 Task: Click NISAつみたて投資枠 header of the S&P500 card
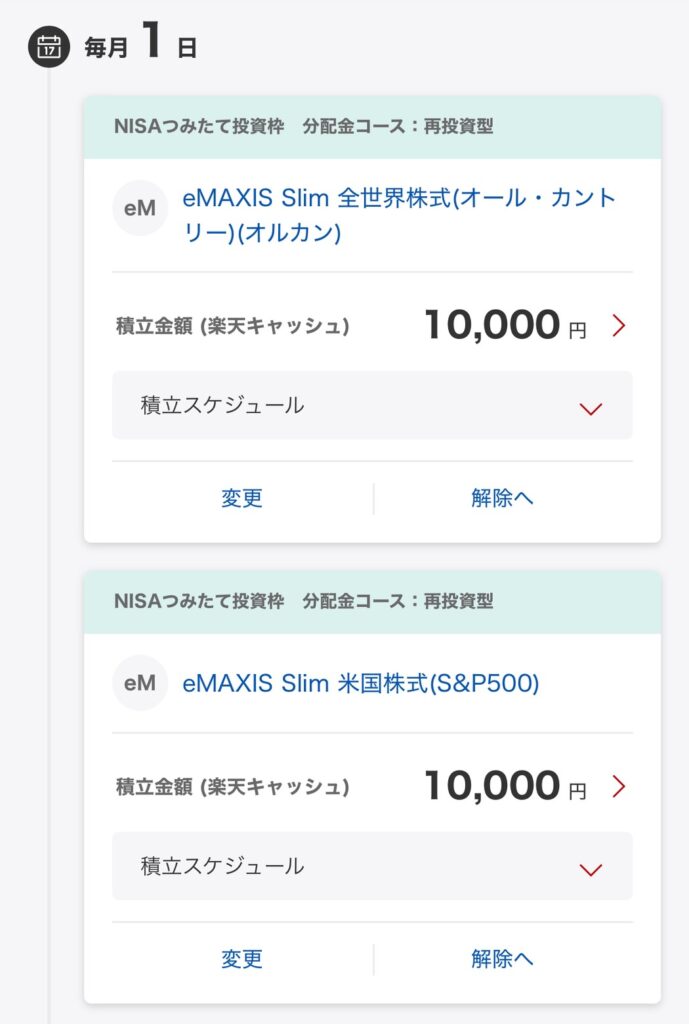coord(200,602)
